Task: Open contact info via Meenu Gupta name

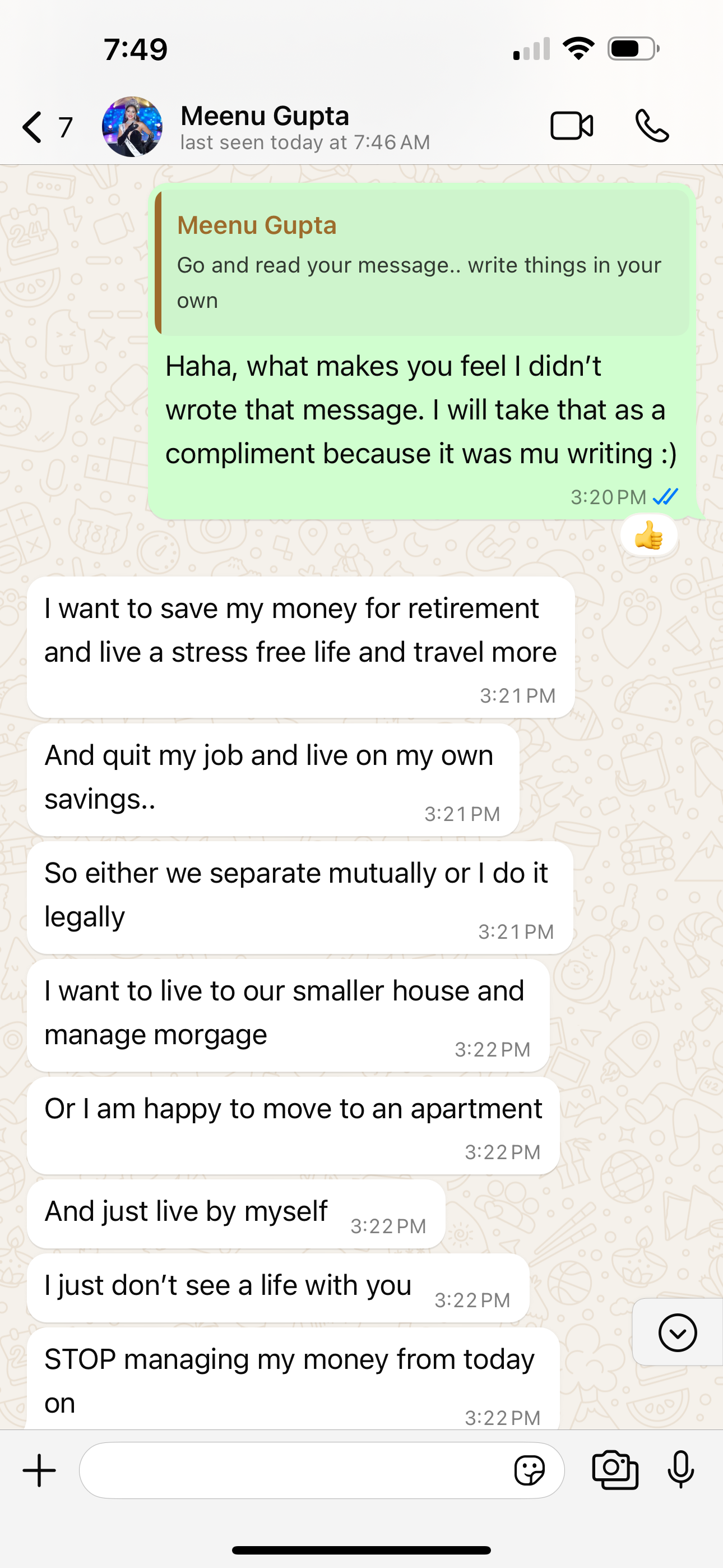Action: tap(265, 116)
